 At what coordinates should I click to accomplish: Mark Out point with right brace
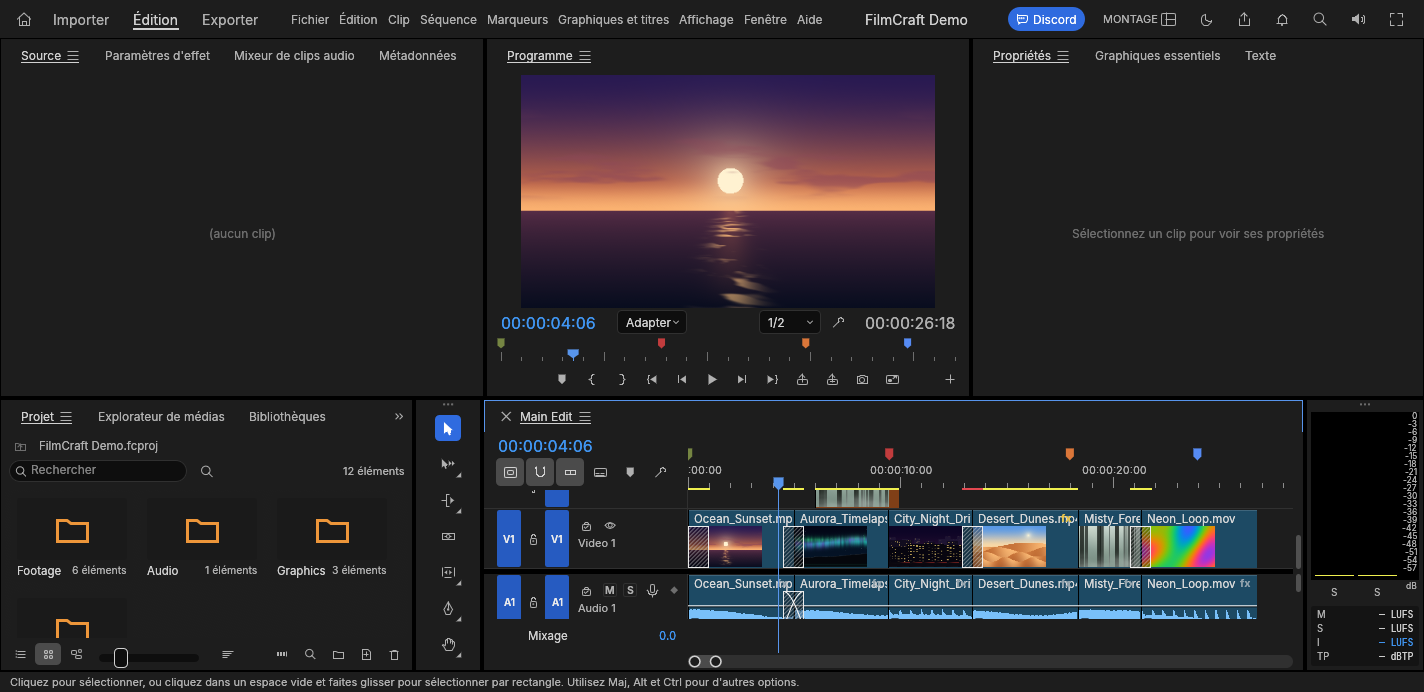[622, 380]
